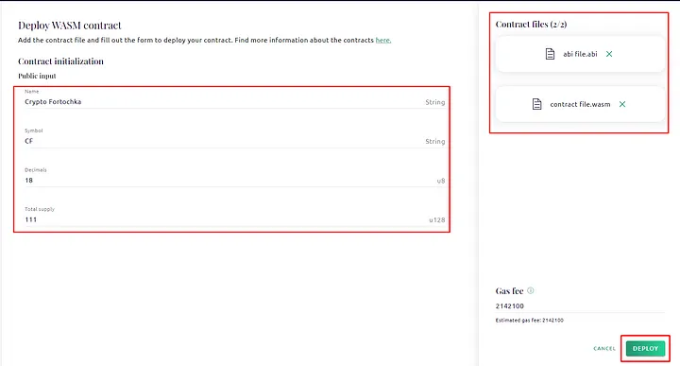Click the contract file.wasm document icon

pos(537,104)
